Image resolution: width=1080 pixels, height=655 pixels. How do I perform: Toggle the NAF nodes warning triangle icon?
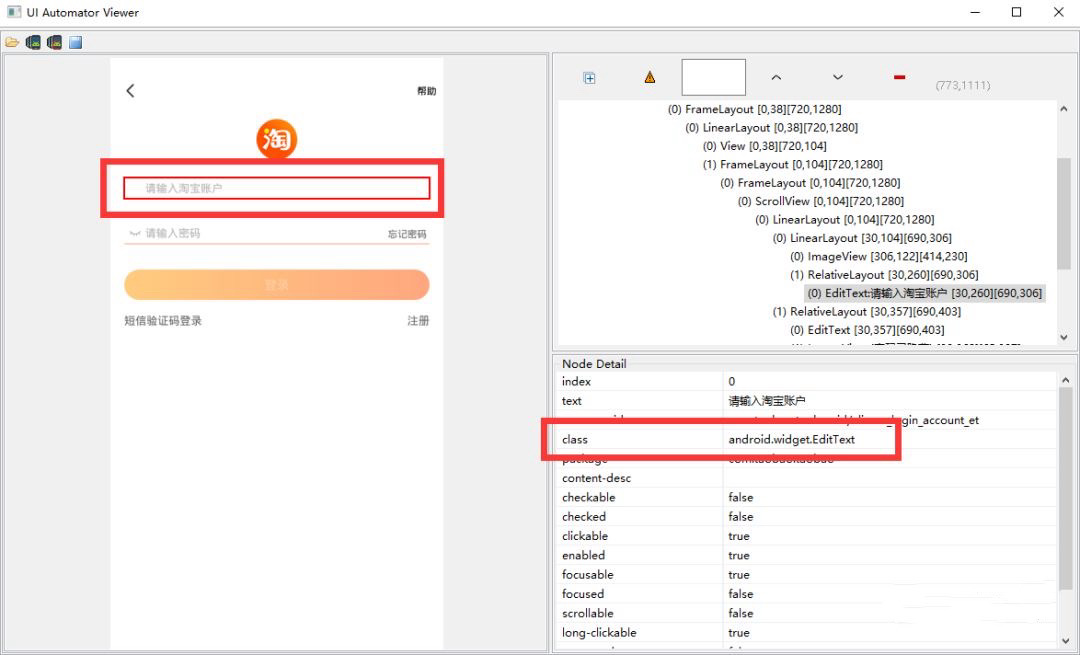point(650,77)
